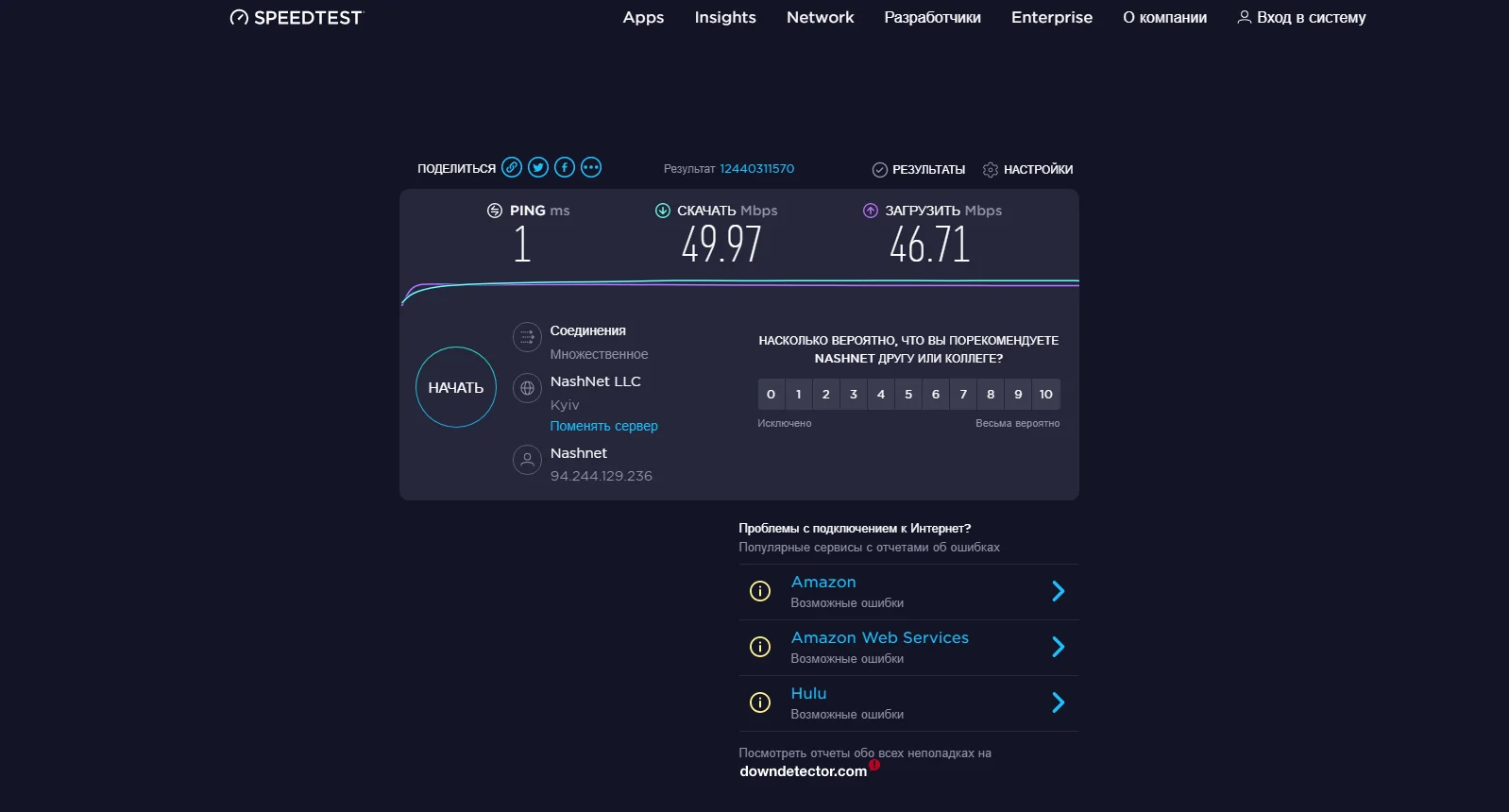
Task: Click the settings gear icon
Action: 991,170
